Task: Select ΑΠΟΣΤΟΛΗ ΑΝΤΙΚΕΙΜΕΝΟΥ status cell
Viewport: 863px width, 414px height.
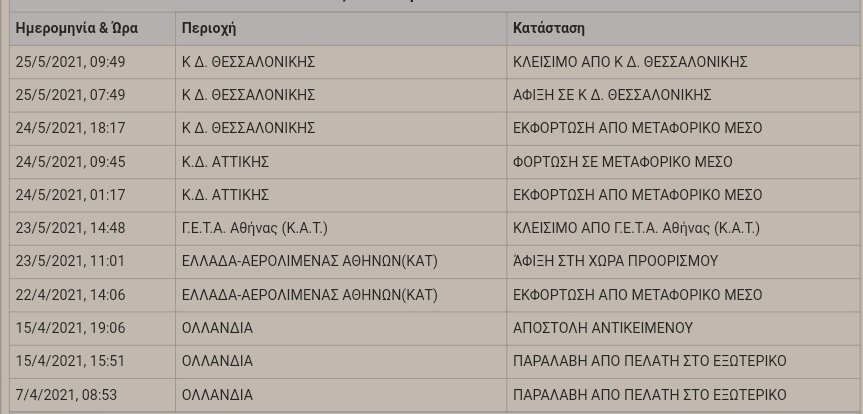Action: [603, 328]
